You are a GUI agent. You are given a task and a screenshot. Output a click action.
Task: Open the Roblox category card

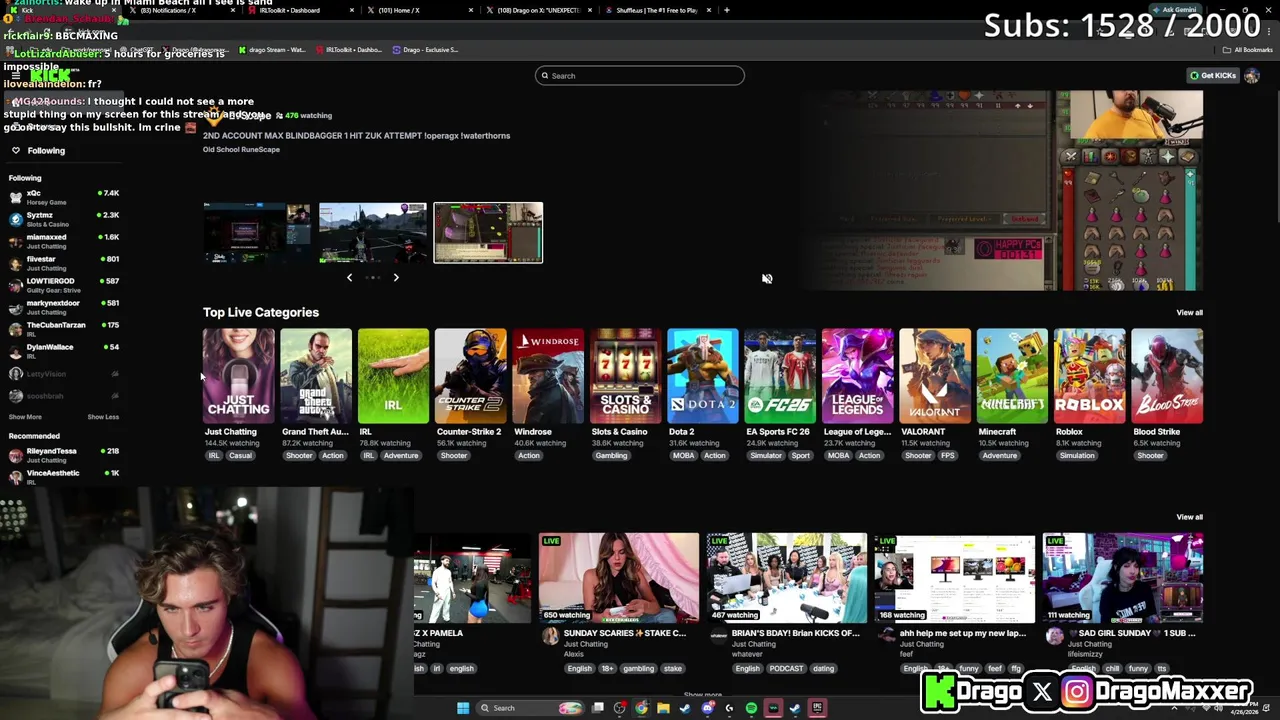pyautogui.click(x=1089, y=376)
